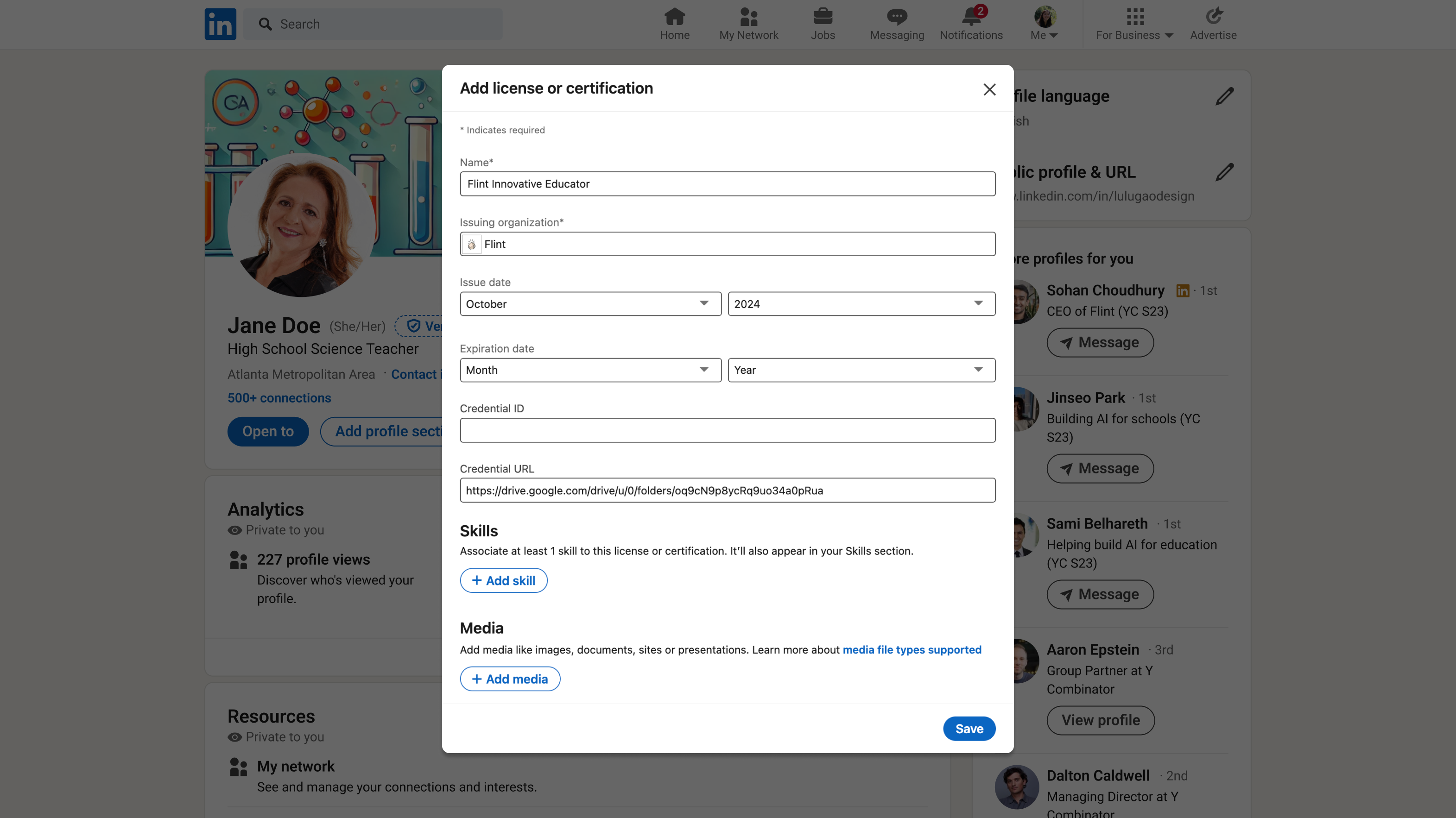
Task: Edit public profile & URL pencil icon
Action: pyautogui.click(x=1224, y=172)
